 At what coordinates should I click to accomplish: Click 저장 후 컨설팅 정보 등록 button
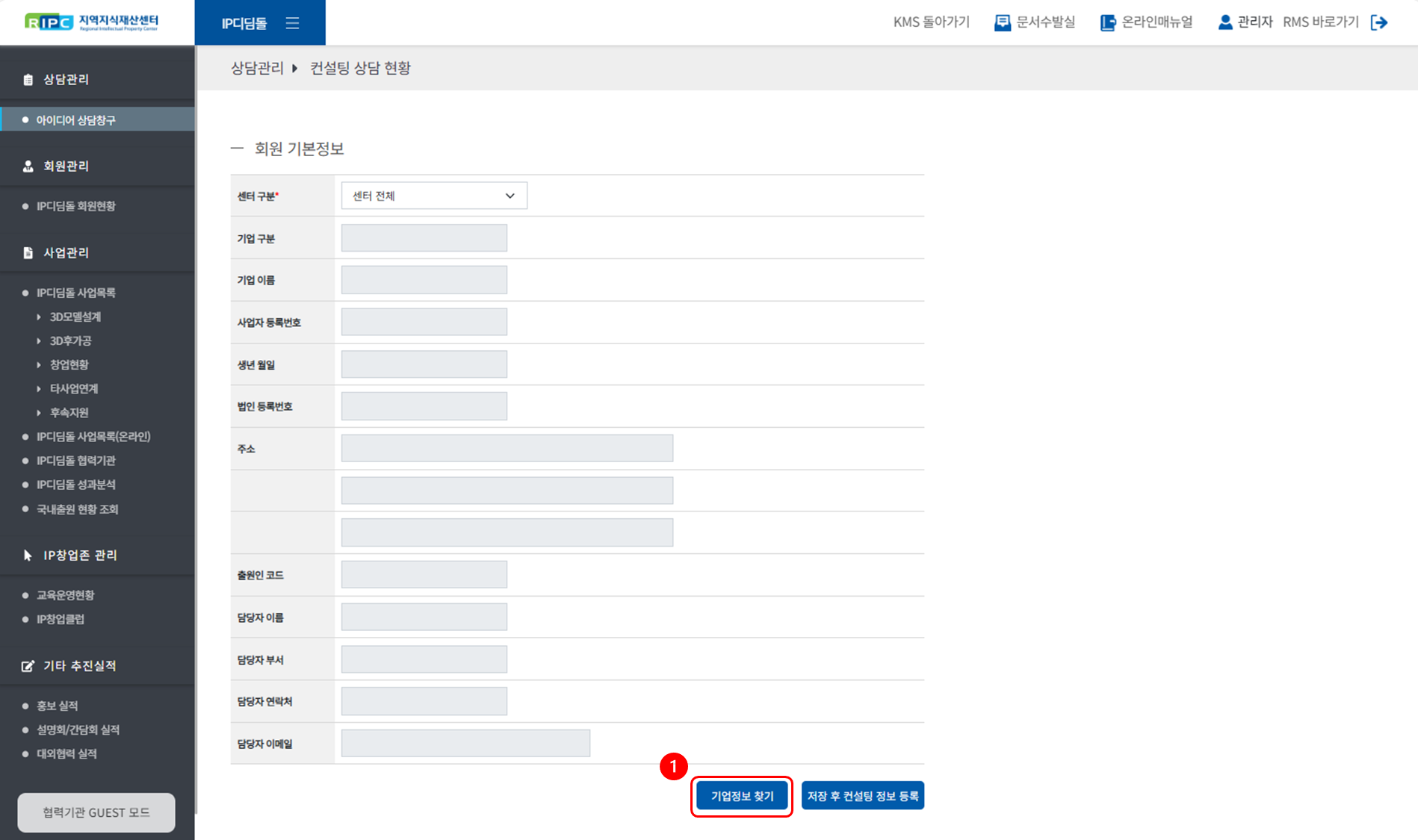pos(862,796)
